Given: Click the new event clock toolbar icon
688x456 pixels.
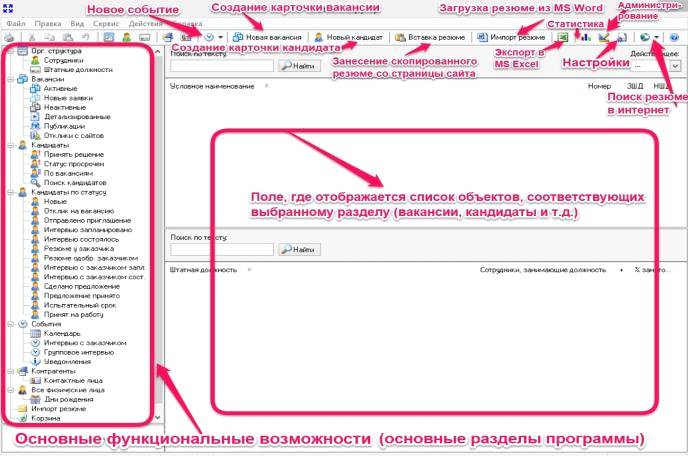Looking at the screenshot, I should [x=209, y=38].
